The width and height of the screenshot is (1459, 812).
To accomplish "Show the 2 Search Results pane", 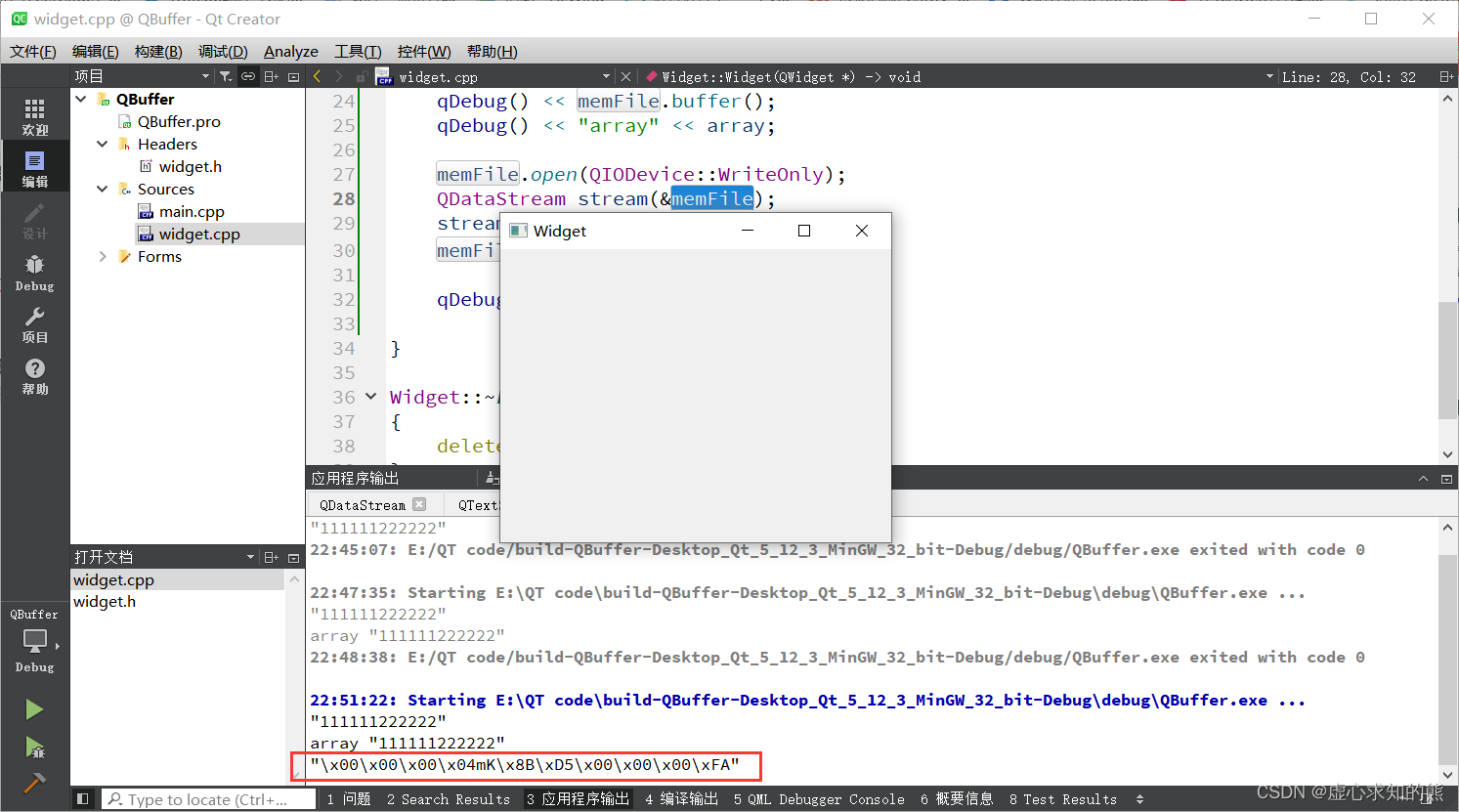I will [x=449, y=799].
